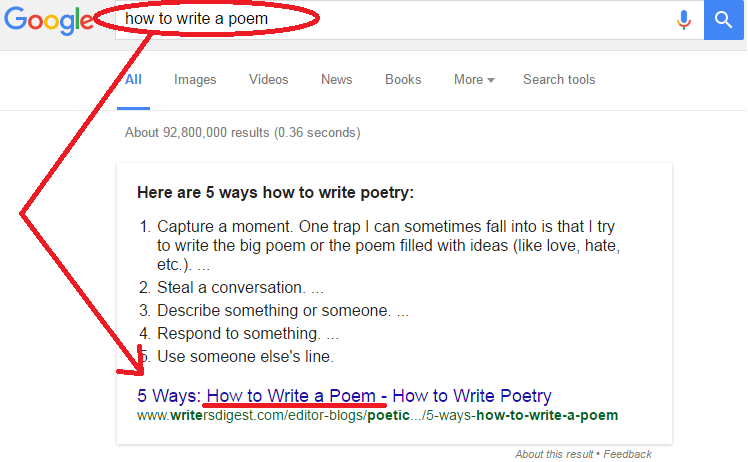Click the writersdigest.com green URL
Screen dimensions: 748x462
377,415
